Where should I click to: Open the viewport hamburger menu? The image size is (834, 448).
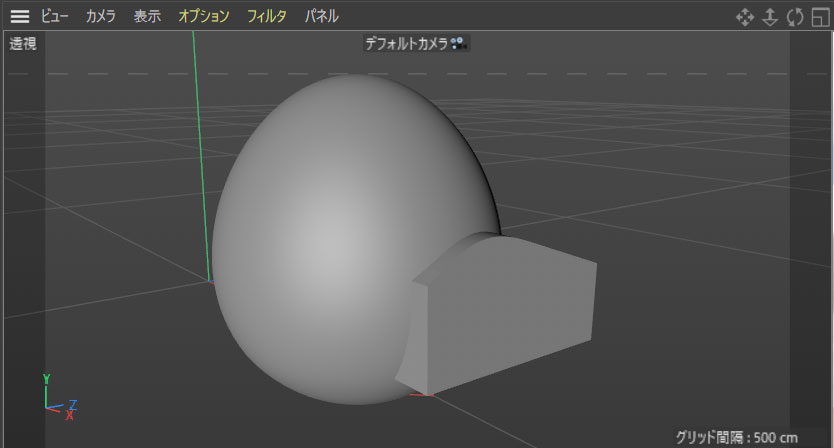pos(19,16)
